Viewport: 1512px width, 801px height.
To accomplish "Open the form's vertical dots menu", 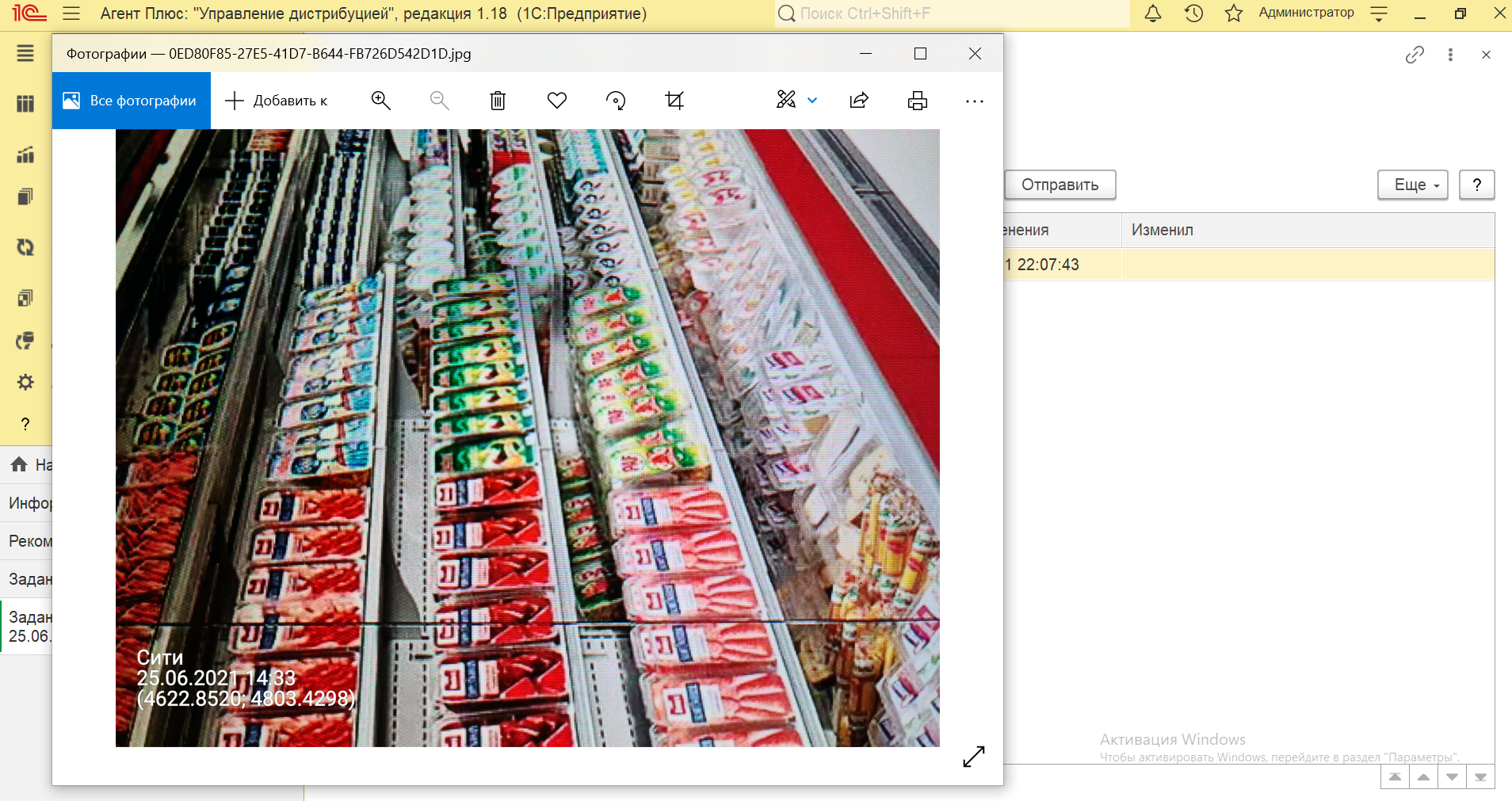I will pos(1450,55).
